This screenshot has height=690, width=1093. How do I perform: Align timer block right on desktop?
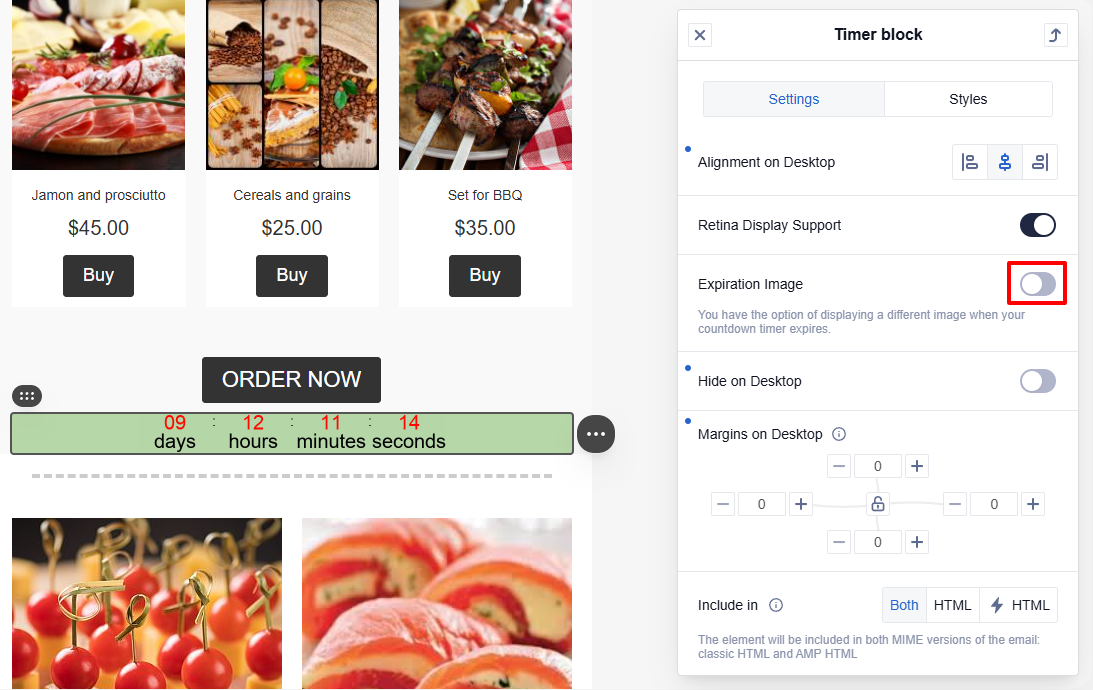click(1040, 162)
